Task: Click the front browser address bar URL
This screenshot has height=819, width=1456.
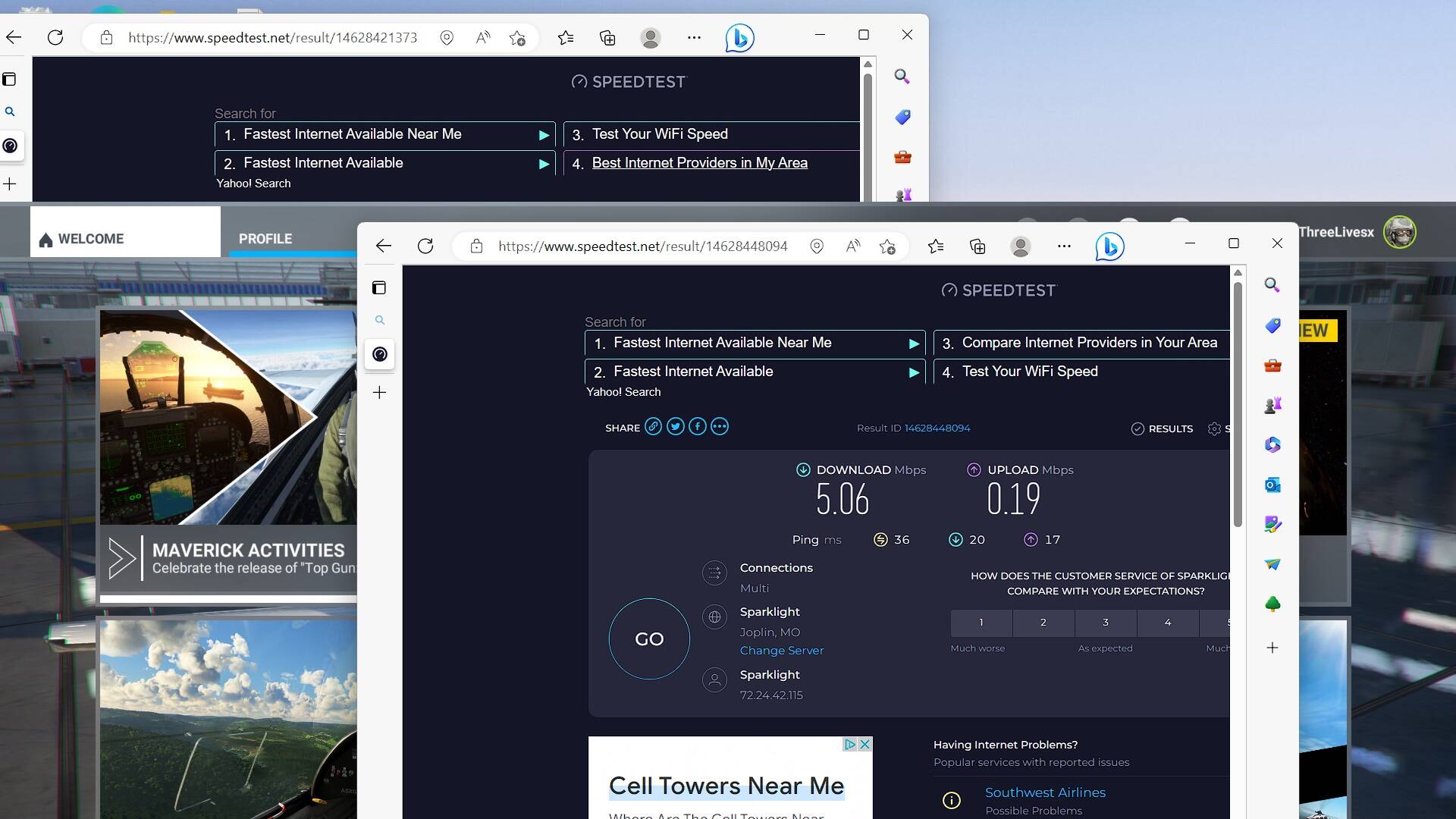Action: click(x=642, y=246)
